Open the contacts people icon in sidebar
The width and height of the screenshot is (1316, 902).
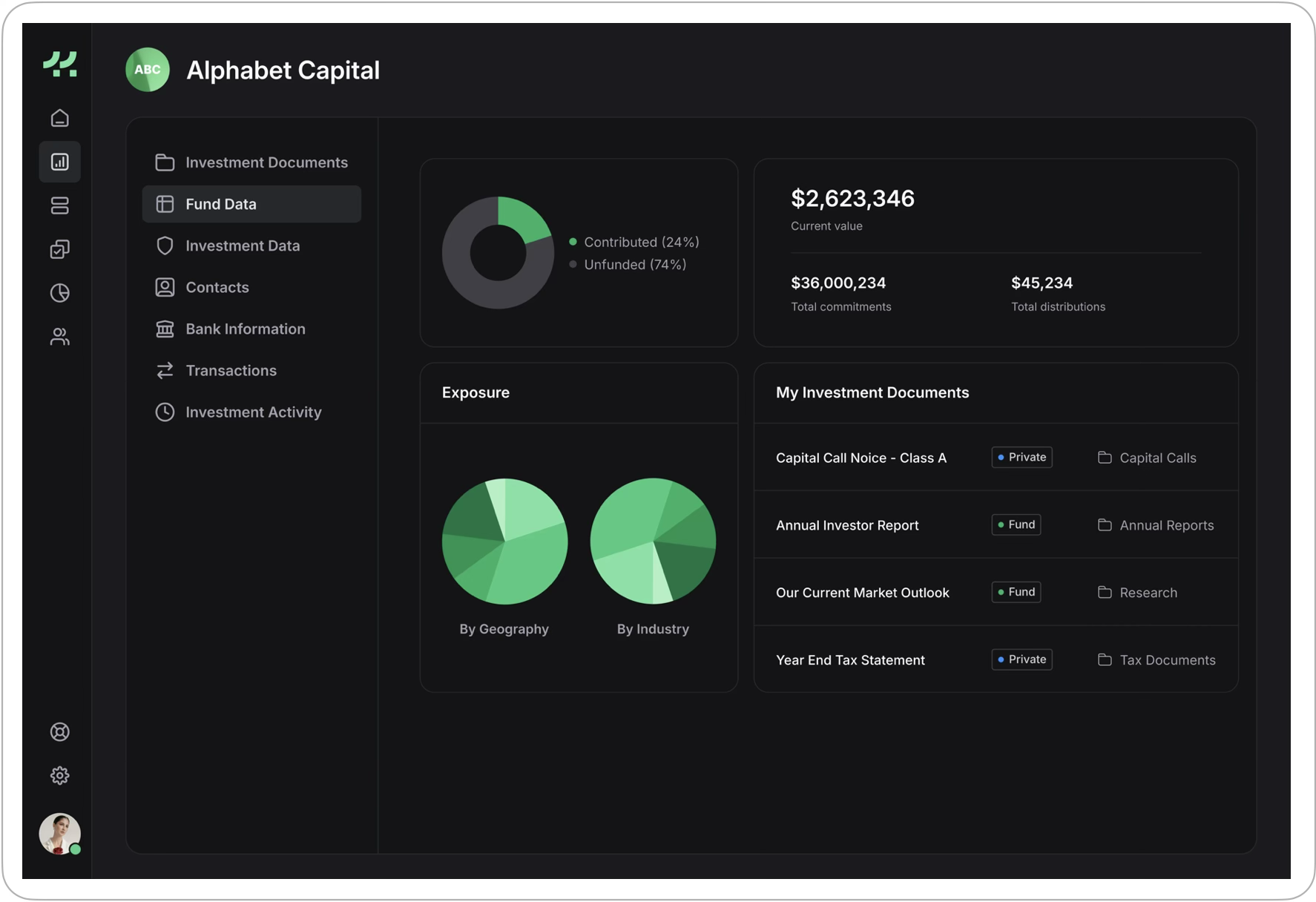point(59,338)
